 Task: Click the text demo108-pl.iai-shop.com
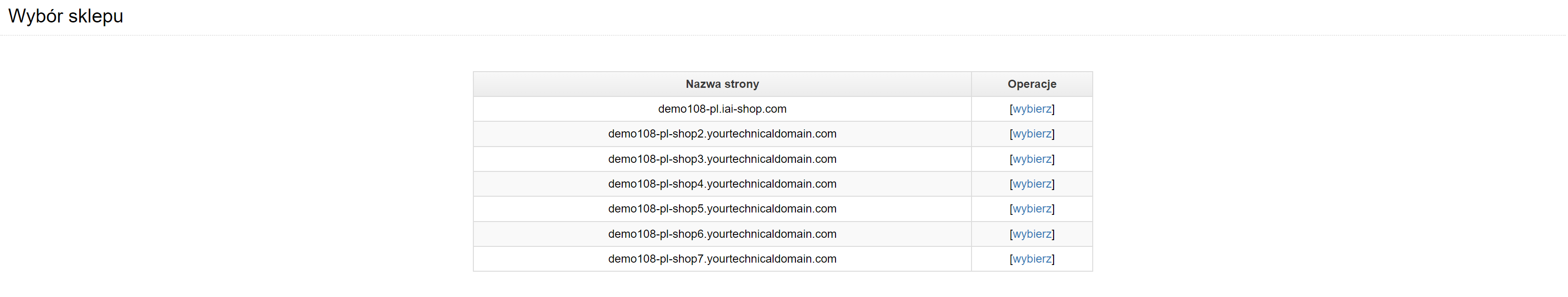[722, 109]
